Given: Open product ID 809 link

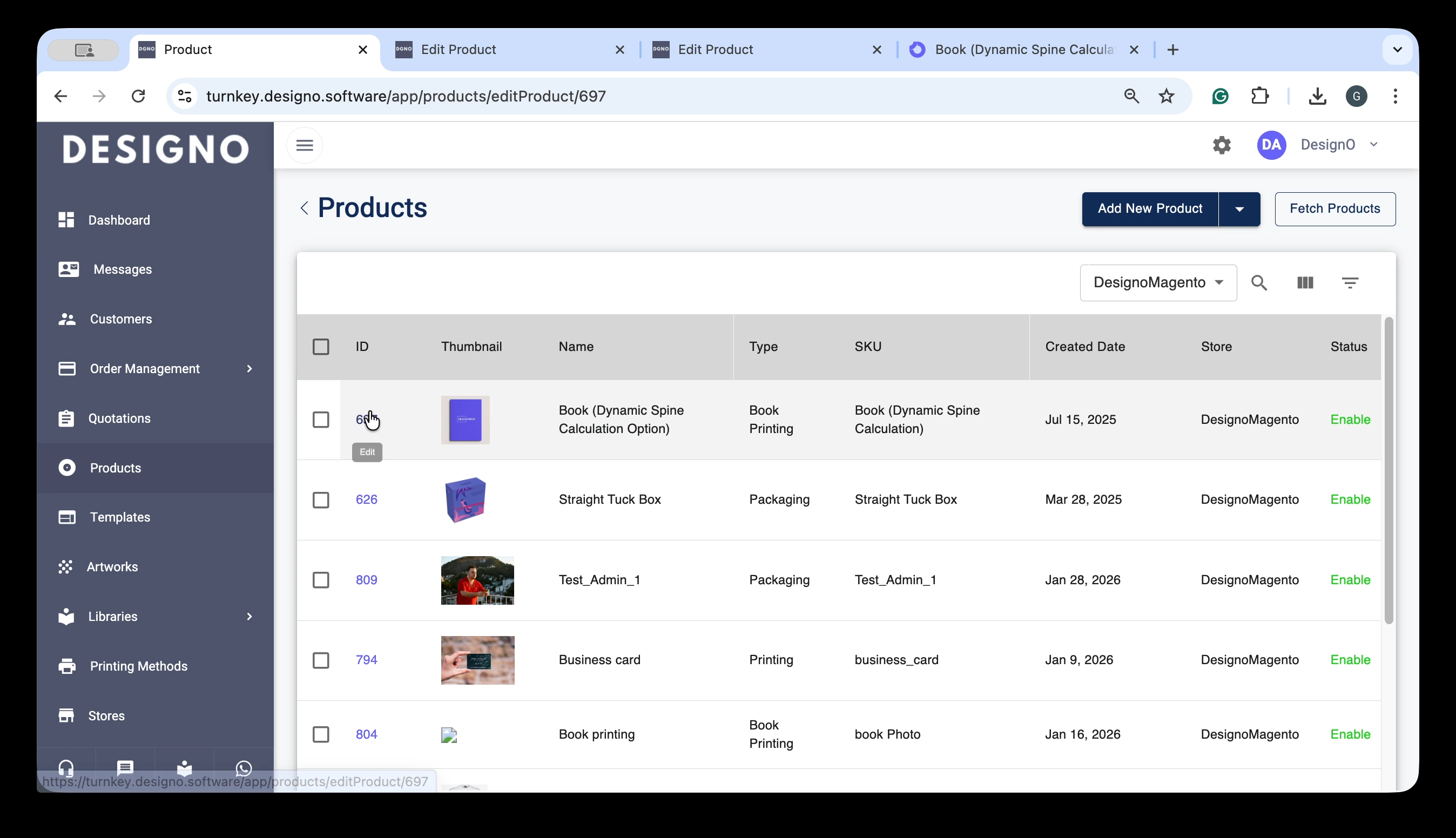Looking at the screenshot, I should pyautogui.click(x=366, y=579).
